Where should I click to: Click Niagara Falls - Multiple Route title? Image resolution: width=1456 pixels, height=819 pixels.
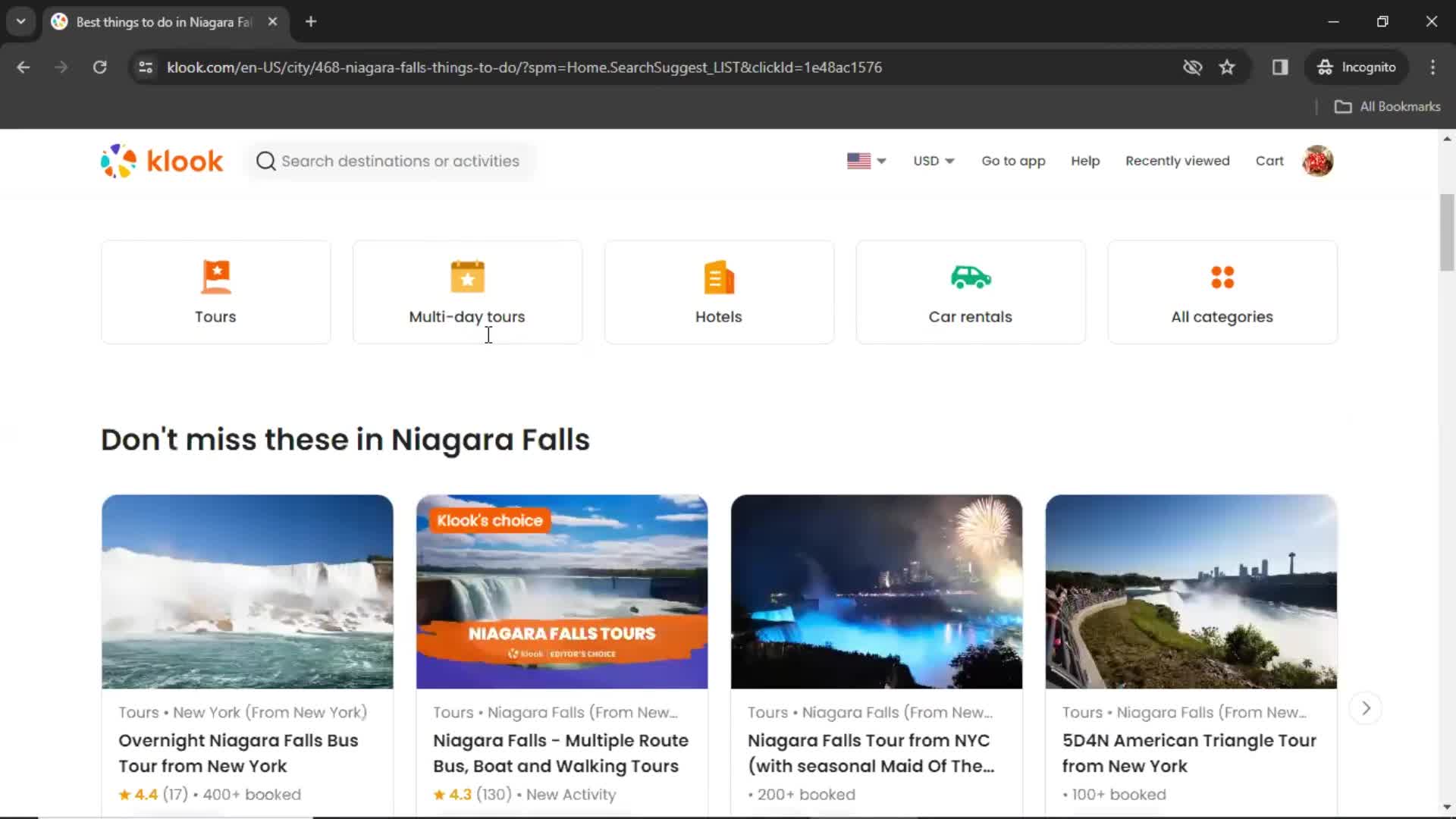pos(560,753)
